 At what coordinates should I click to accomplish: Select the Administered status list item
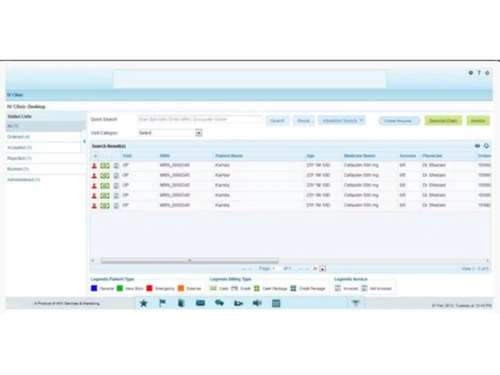[x=24, y=180]
